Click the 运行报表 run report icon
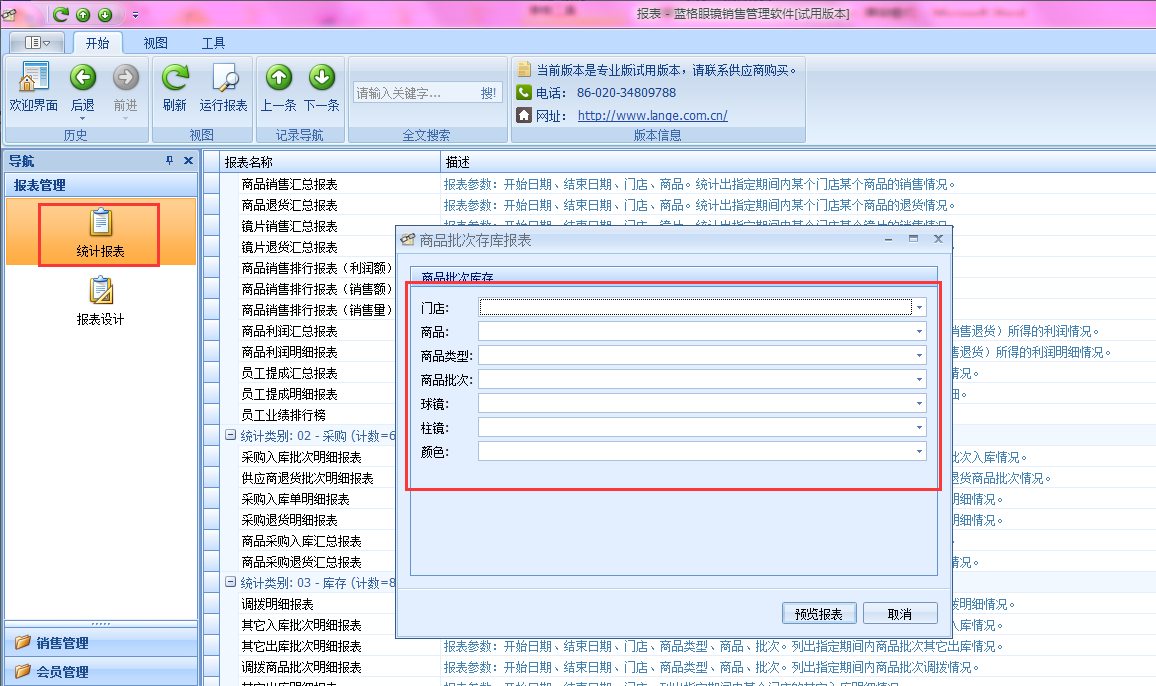This screenshot has height=686, width=1156. [x=223, y=79]
